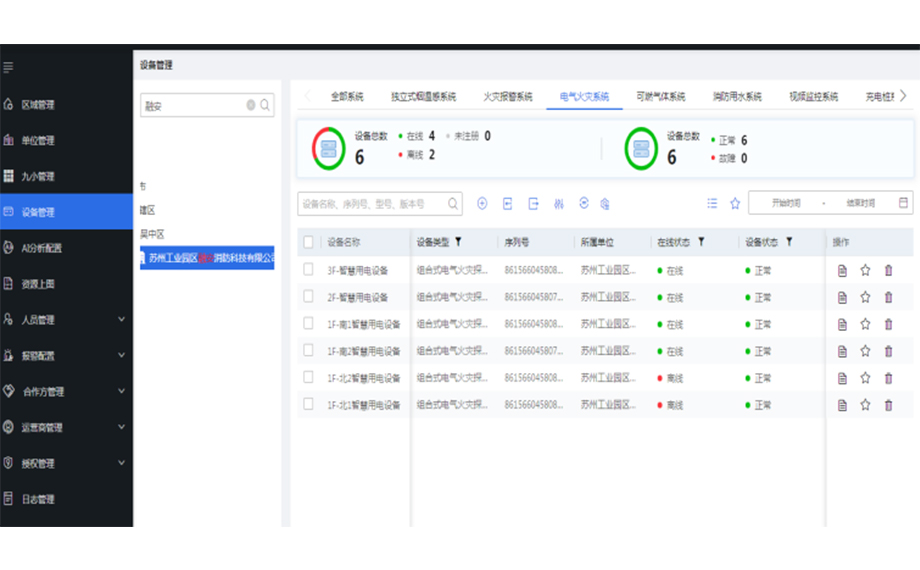
Task: Delete the 3F-智慧用电设备 row via trash icon
Action: (x=888, y=270)
